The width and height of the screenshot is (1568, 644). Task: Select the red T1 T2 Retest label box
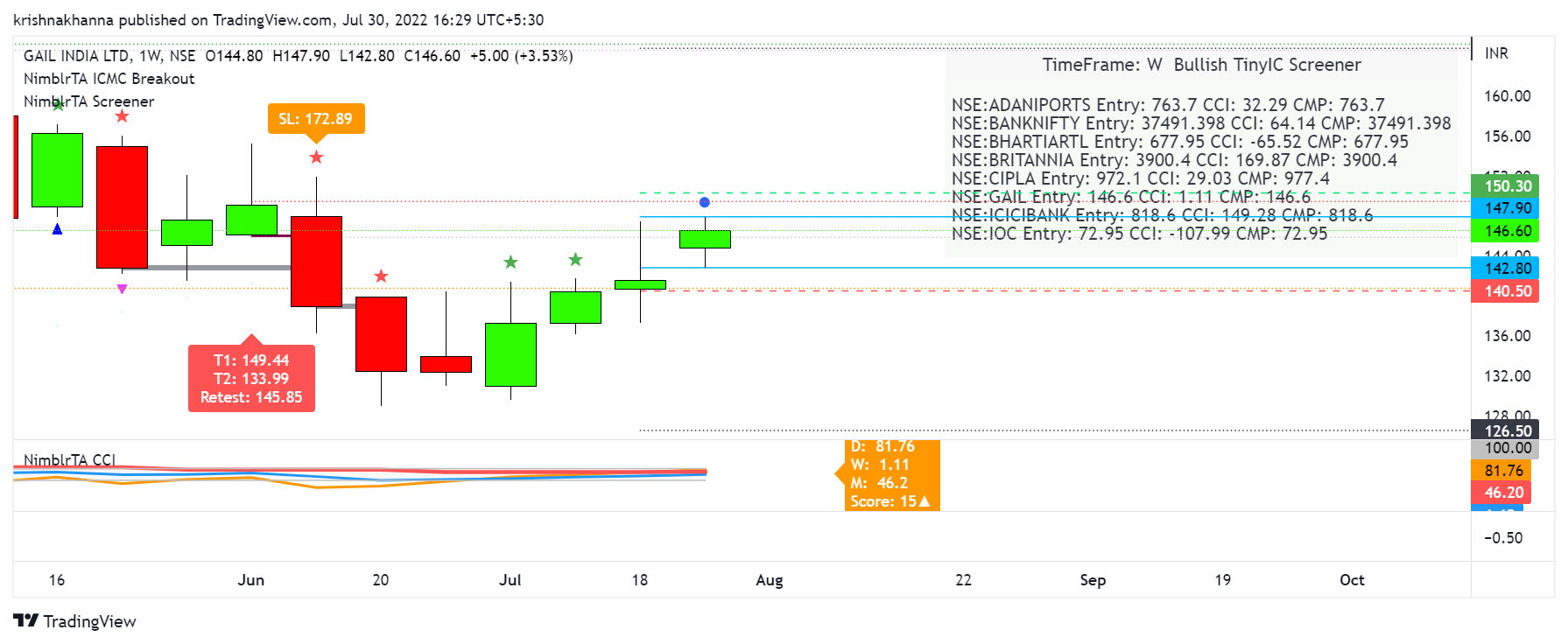click(251, 378)
